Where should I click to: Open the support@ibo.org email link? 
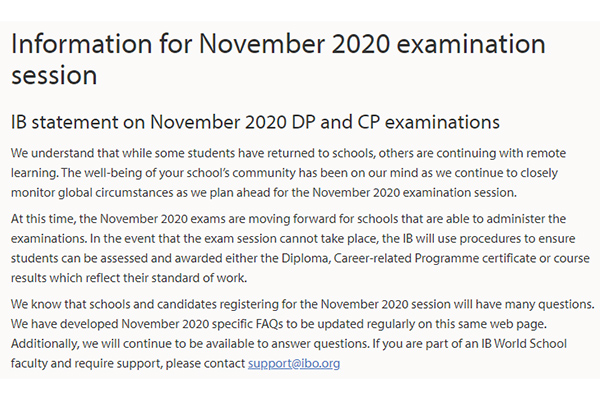[294, 363]
